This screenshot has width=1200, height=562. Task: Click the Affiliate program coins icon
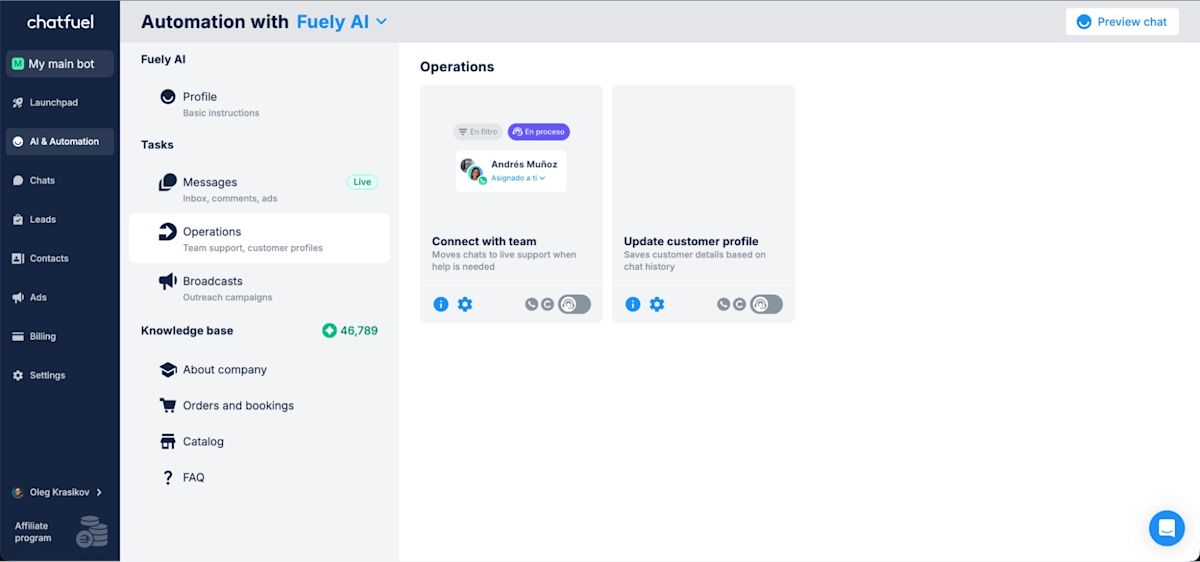click(92, 532)
